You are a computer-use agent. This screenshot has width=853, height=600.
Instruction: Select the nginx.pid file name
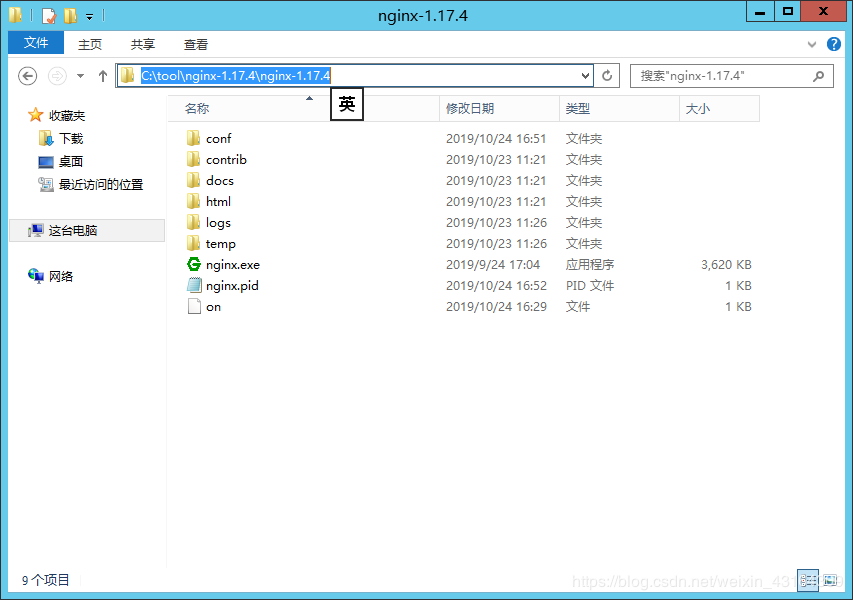tap(232, 286)
